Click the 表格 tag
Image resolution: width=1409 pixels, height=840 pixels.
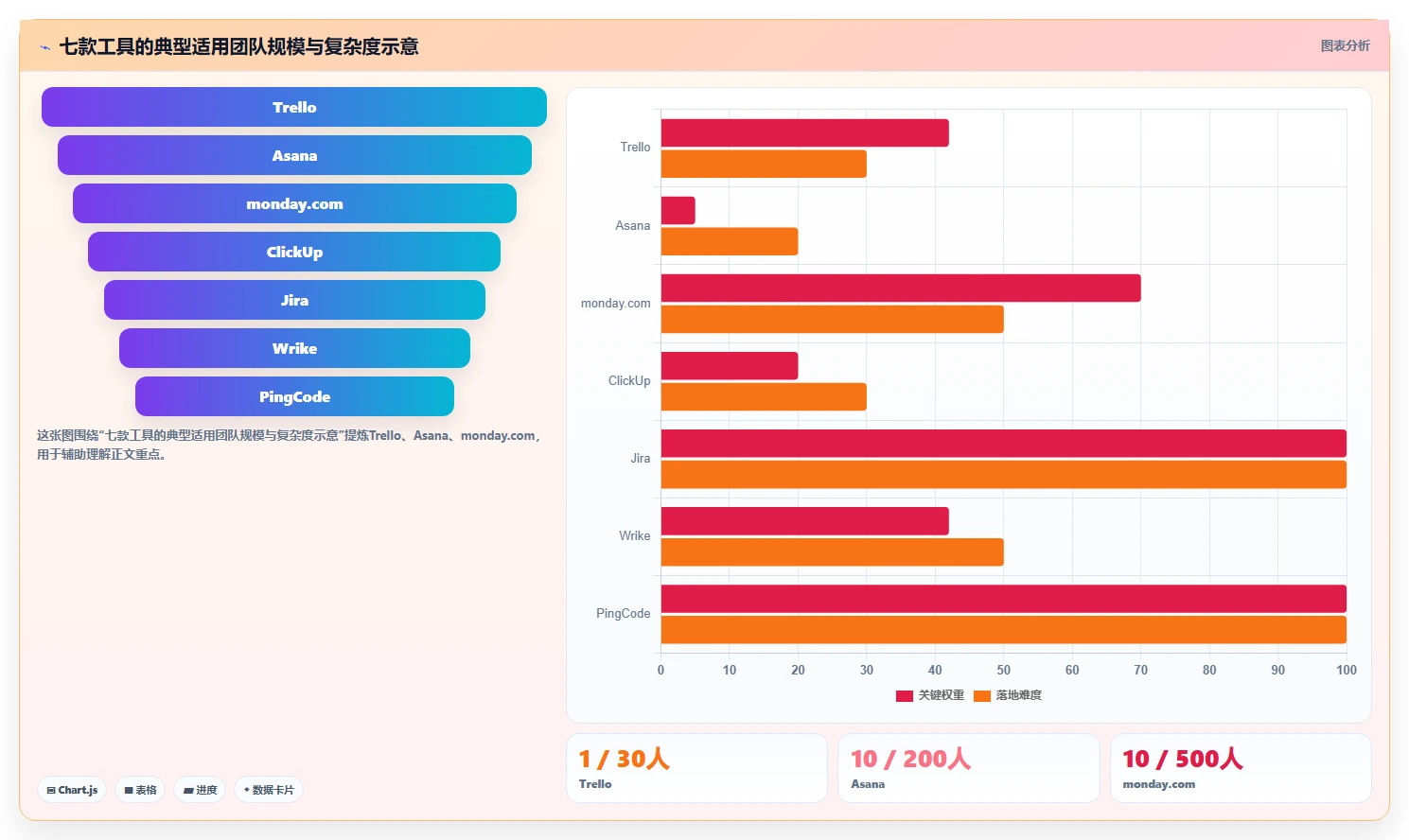coord(140,790)
